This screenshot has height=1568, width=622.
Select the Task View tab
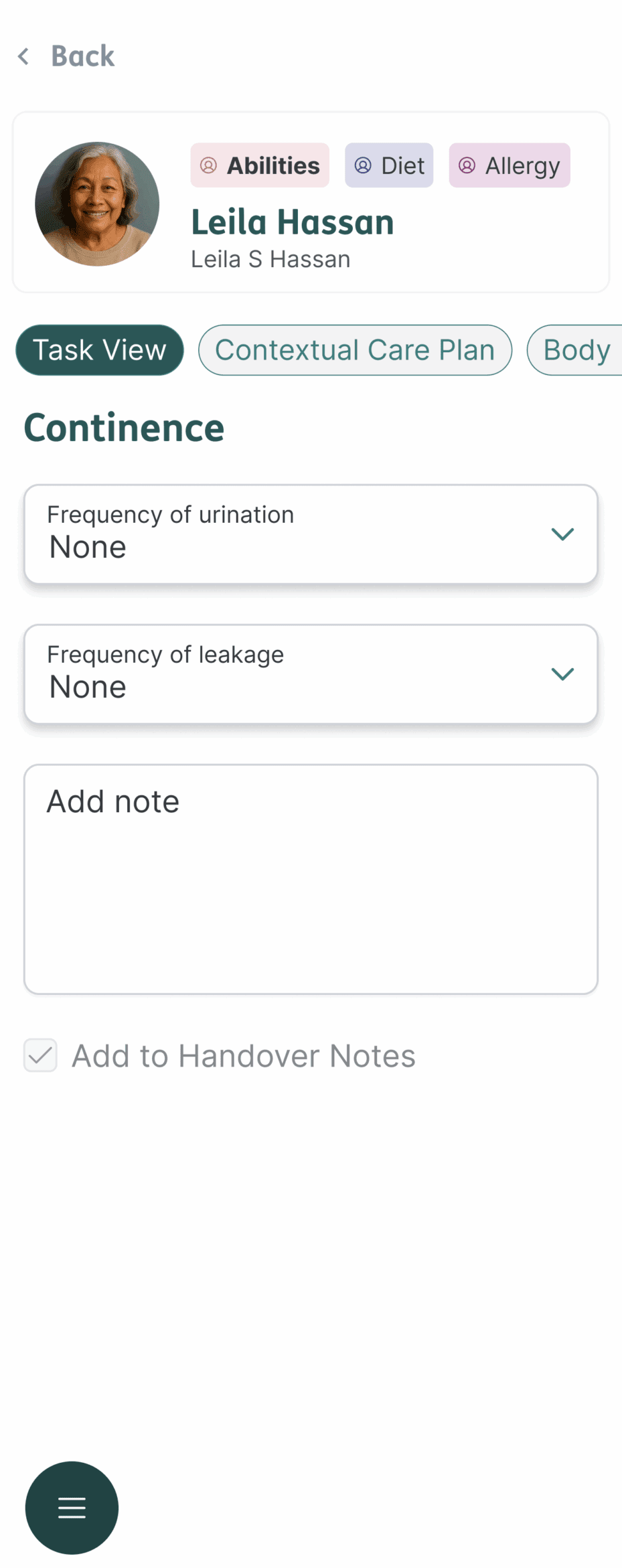(99, 349)
